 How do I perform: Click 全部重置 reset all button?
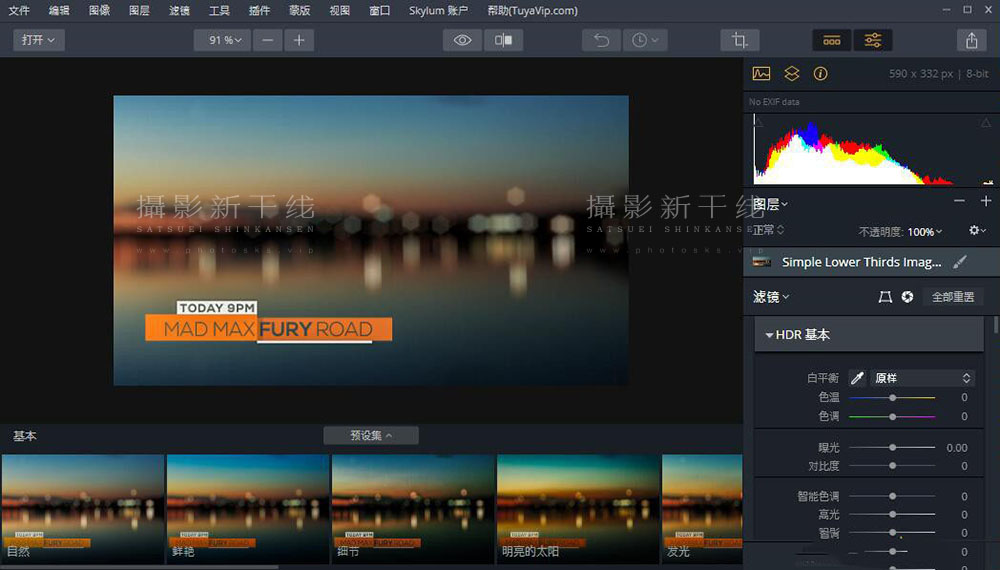tap(953, 297)
